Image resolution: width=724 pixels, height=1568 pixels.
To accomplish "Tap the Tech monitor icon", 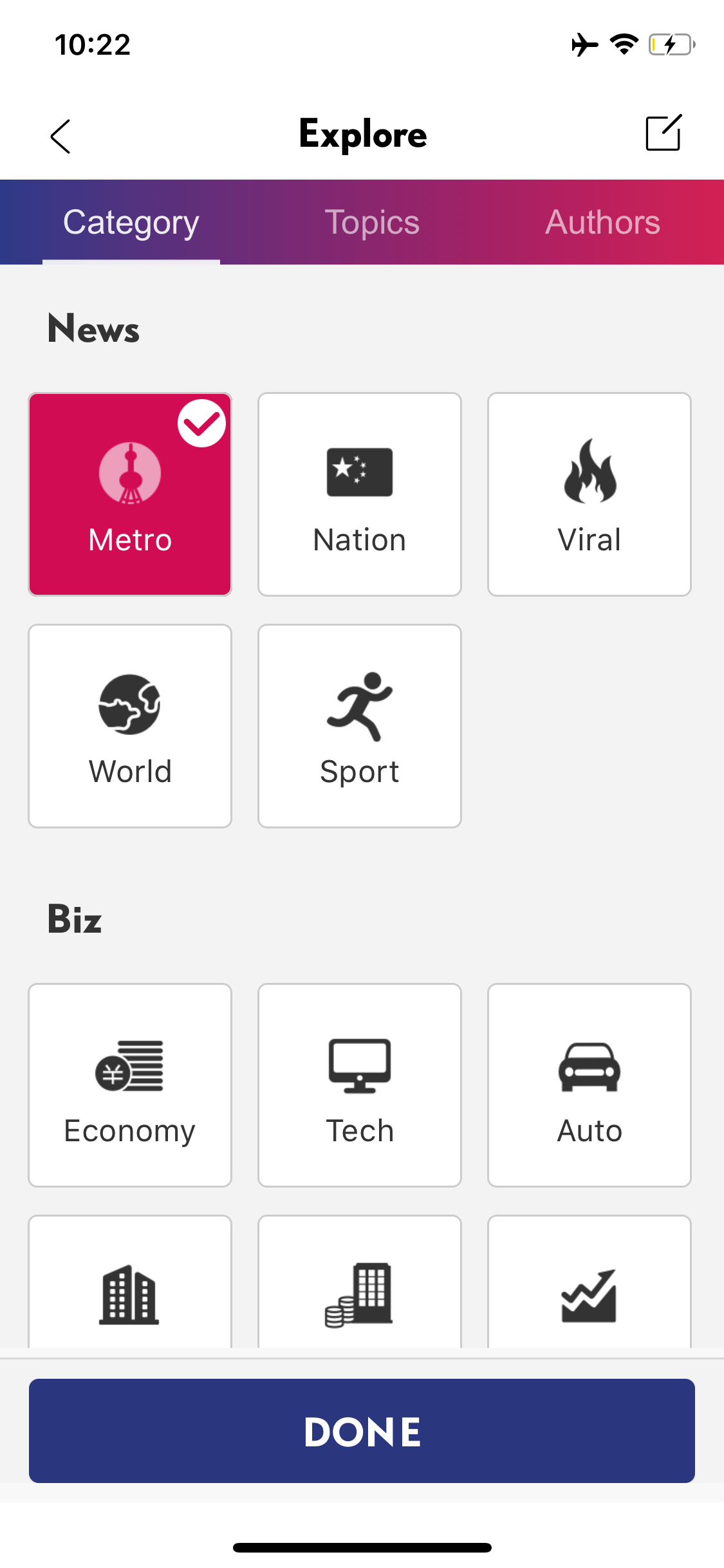I will tap(360, 1066).
